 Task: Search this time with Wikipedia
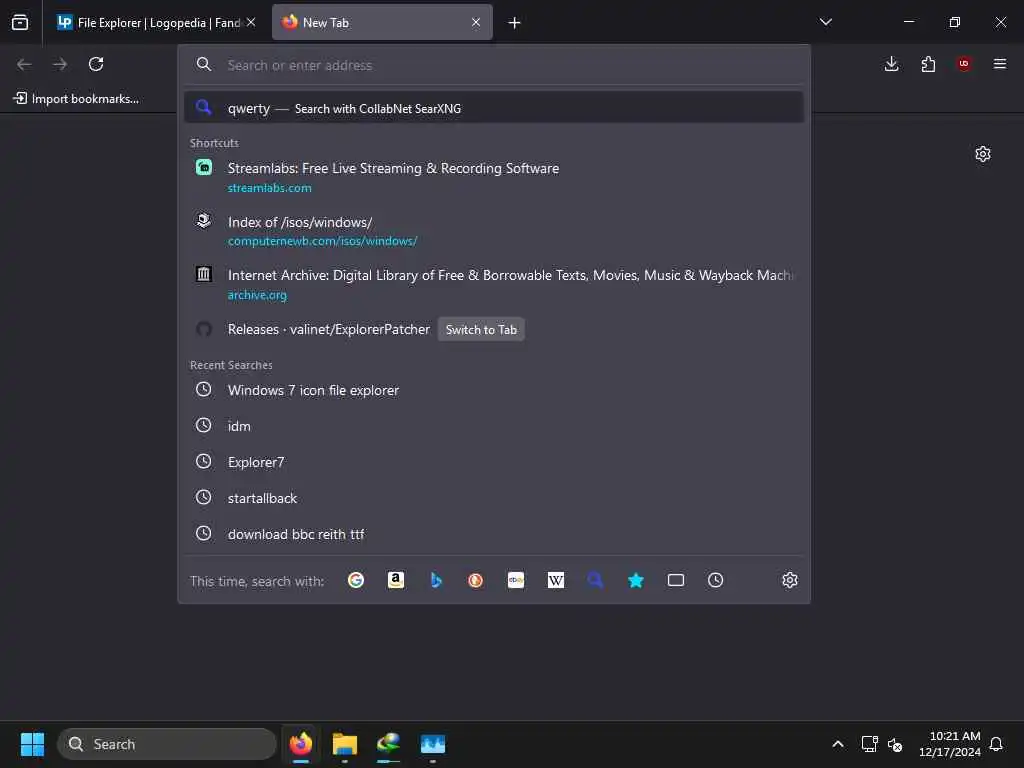coord(556,580)
